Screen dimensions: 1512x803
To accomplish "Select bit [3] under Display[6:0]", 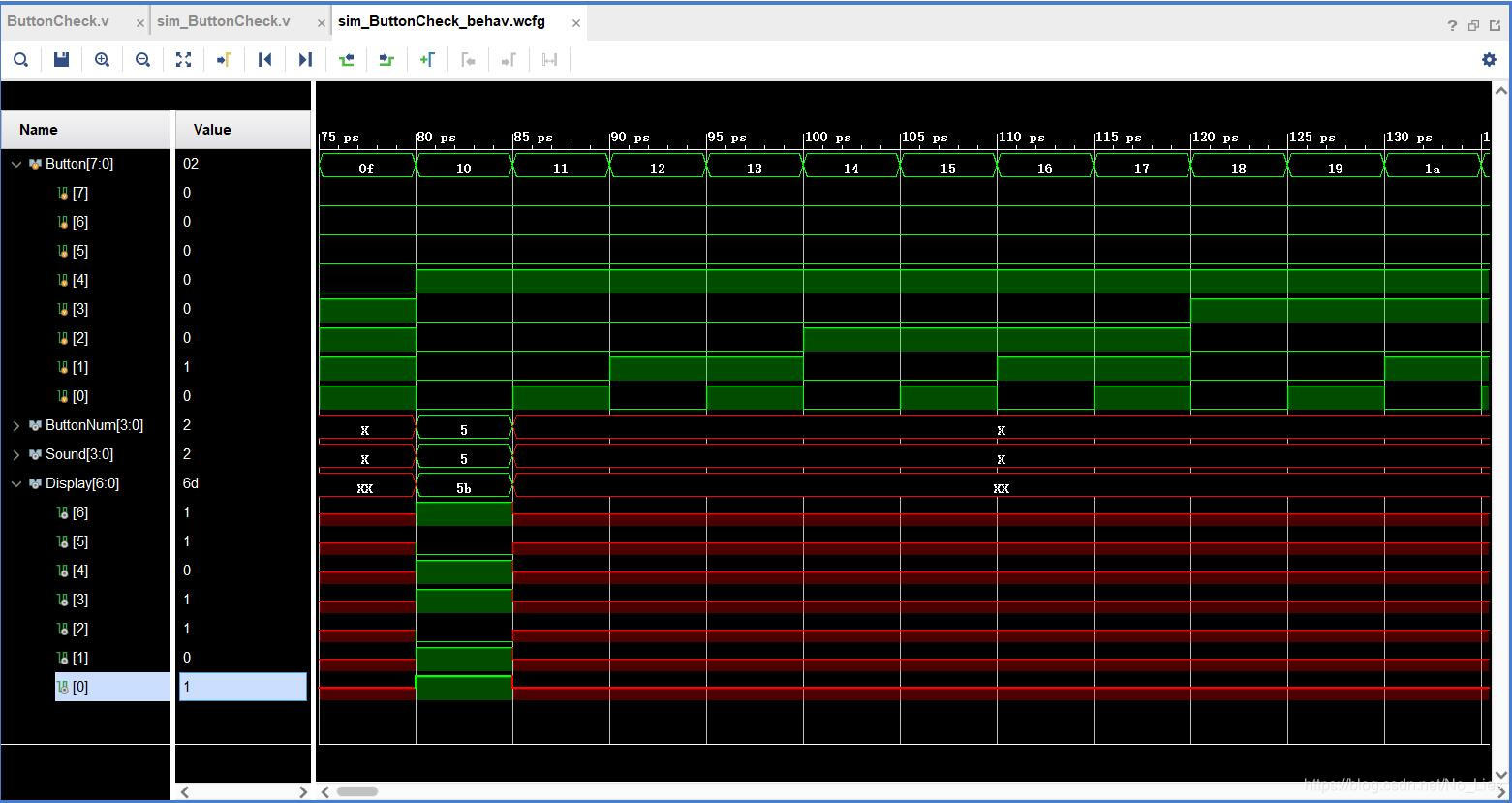I will [79, 600].
